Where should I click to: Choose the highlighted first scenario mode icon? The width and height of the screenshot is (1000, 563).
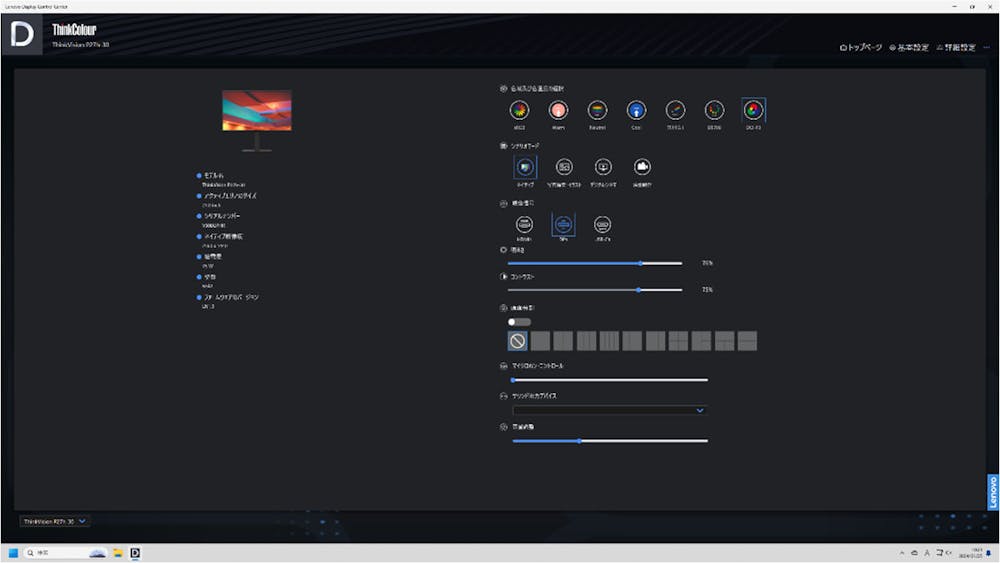[x=525, y=167]
